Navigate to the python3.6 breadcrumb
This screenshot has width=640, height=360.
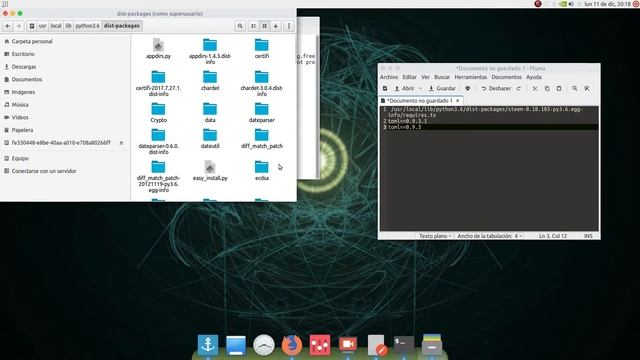(x=87, y=26)
